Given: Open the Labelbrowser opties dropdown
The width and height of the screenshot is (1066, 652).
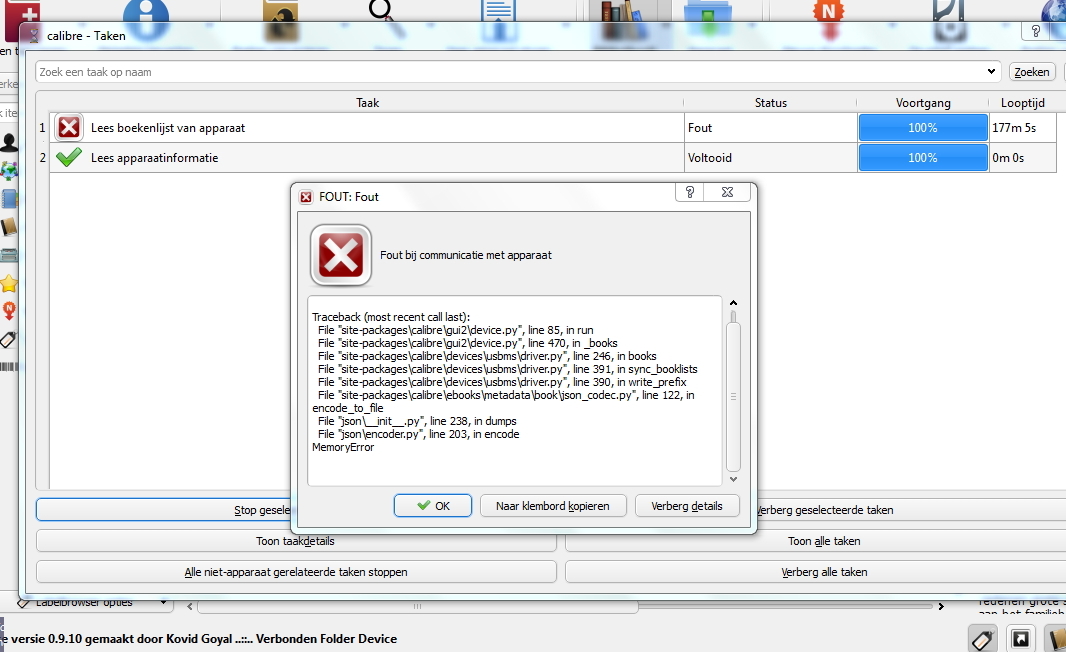Looking at the screenshot, I should click(x=163, y=602).
